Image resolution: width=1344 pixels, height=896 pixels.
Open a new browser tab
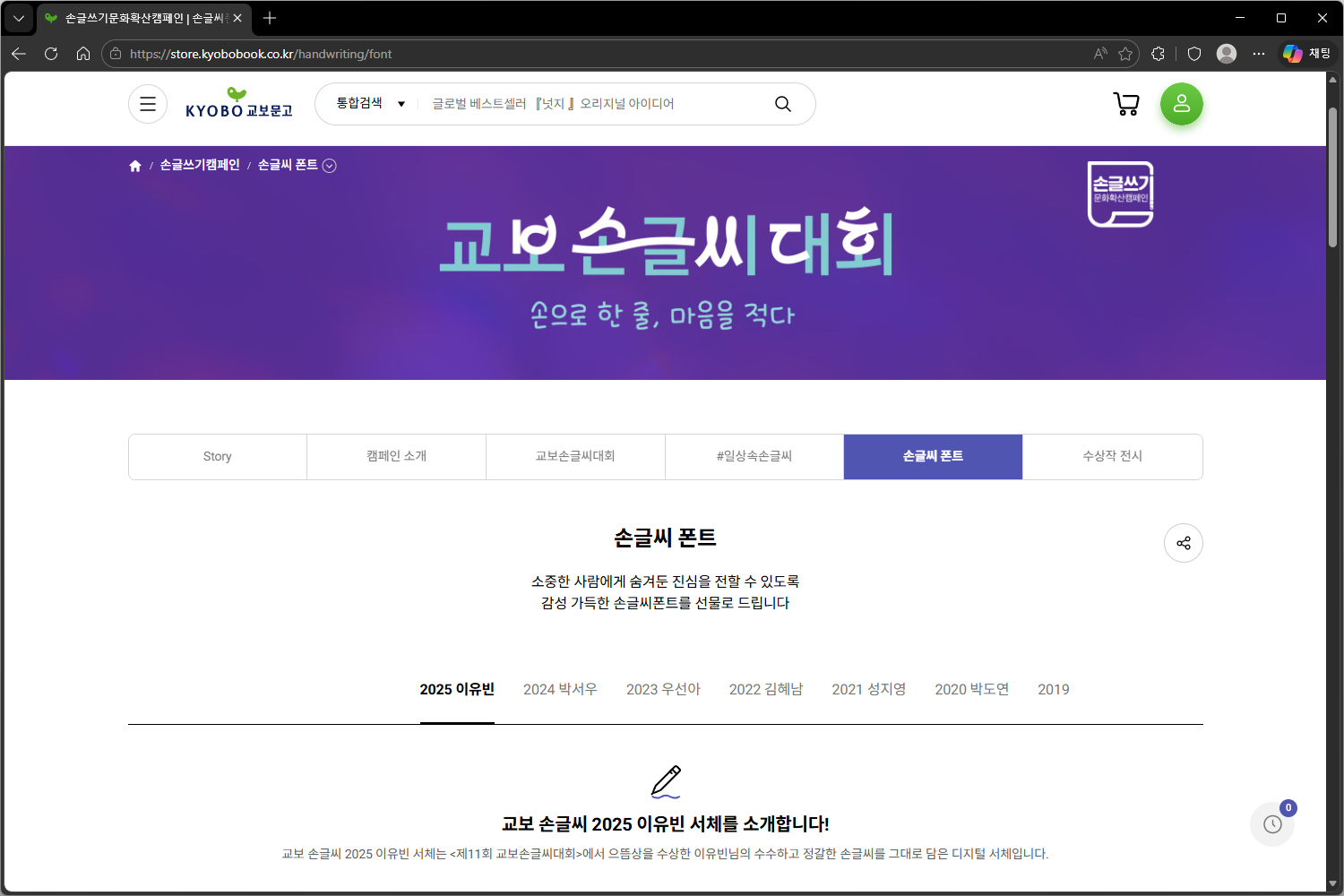click(x=270, y=18)
